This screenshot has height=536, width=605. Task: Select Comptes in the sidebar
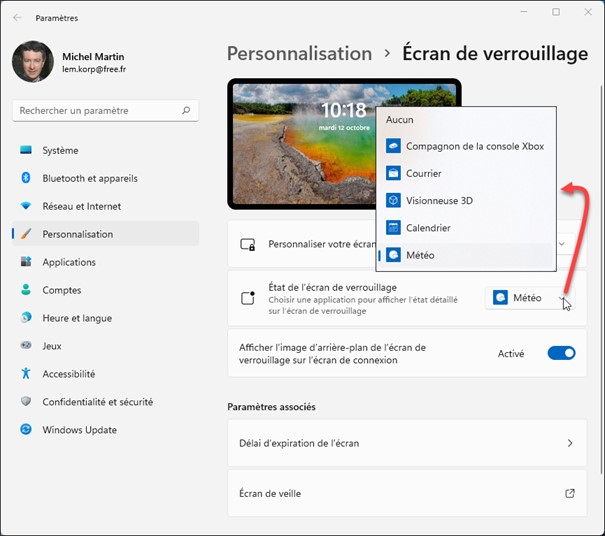click(106, 290)
